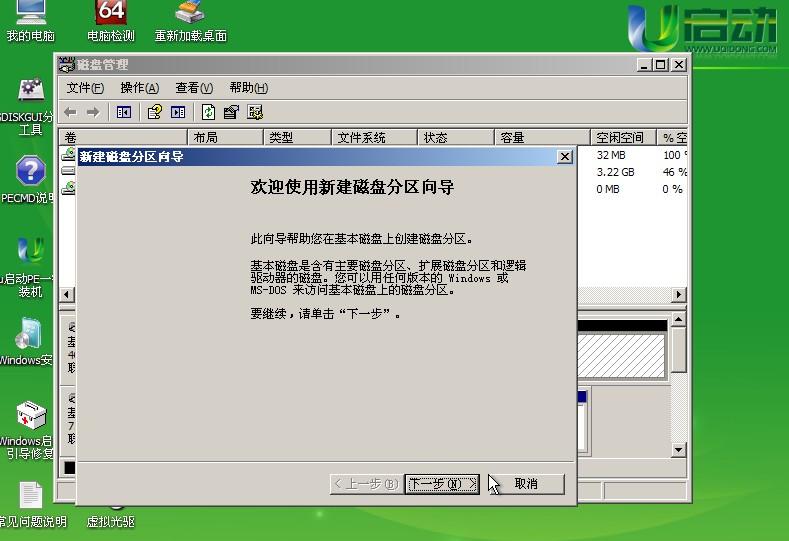Click the disabled 上一步(B) button
This screenshot has width=789, height=541.
367,484
